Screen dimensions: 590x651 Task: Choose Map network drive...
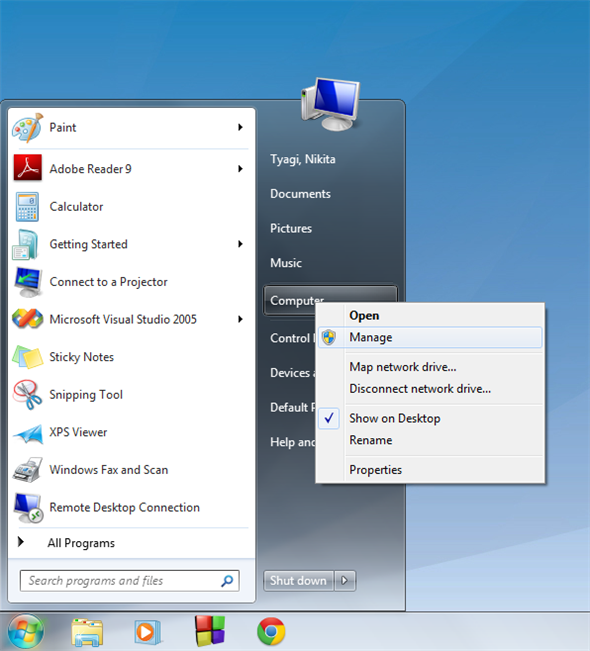tap(430, 367)
